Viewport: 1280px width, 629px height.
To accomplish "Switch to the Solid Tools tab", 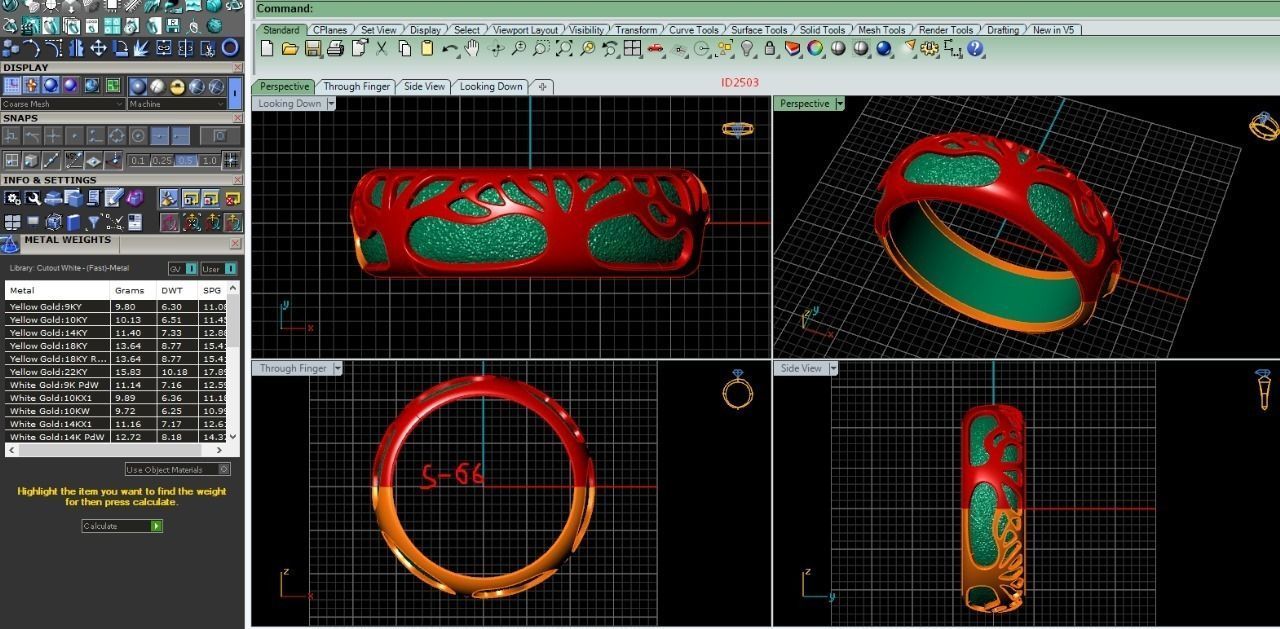I will tap(822, 30).
